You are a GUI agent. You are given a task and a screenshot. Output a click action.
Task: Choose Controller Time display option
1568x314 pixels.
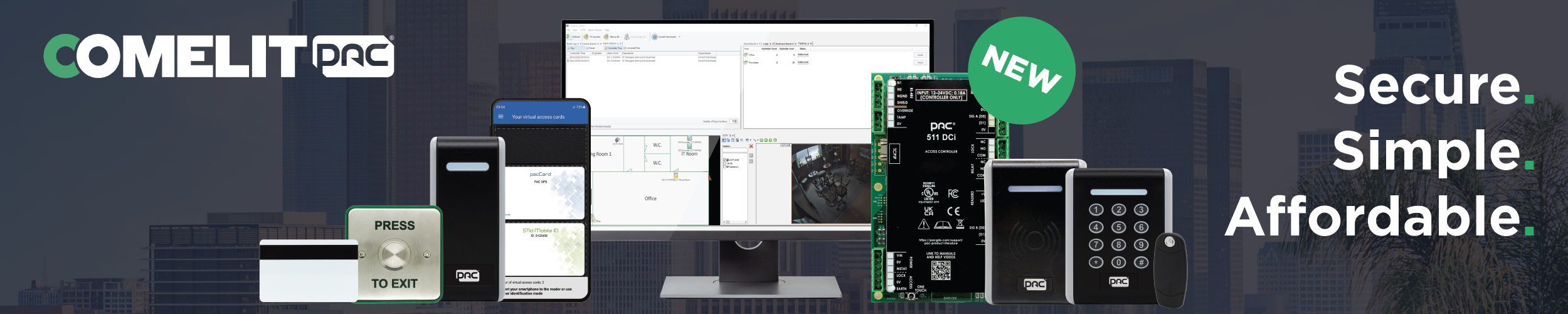tap(613, 48)
